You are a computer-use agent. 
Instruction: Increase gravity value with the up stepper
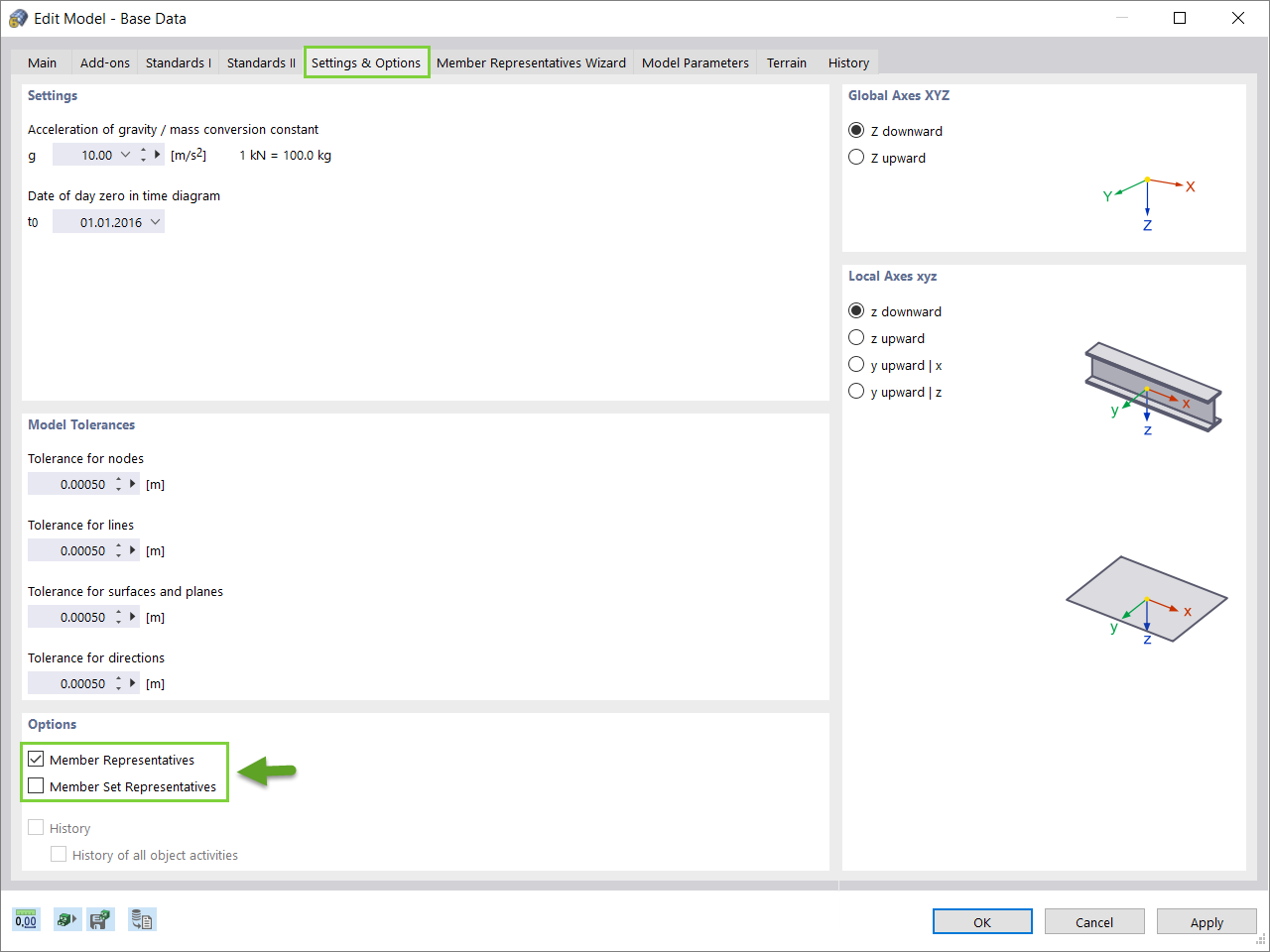coord(144,150)
